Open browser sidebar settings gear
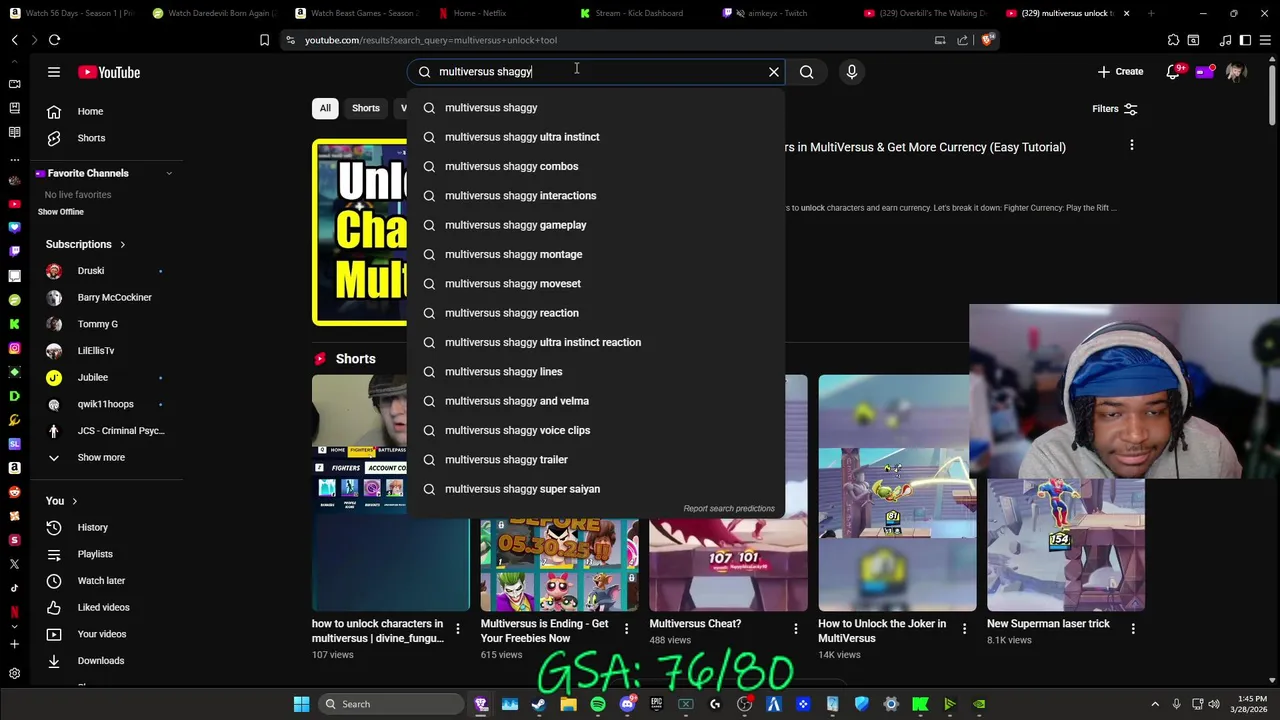 tap(14, 674)
